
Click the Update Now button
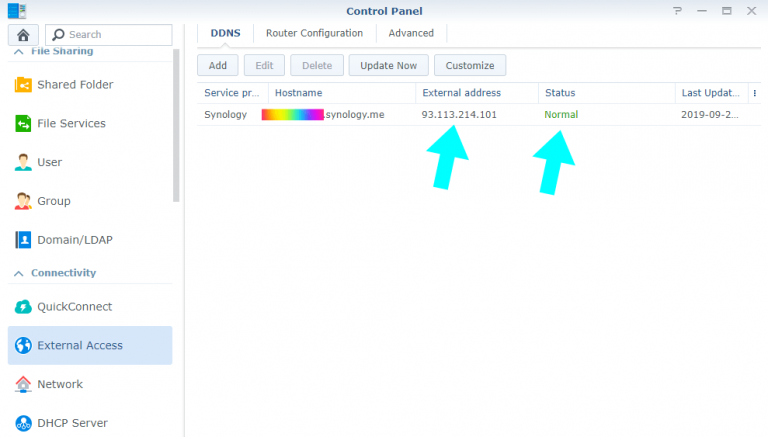(388, 65)
